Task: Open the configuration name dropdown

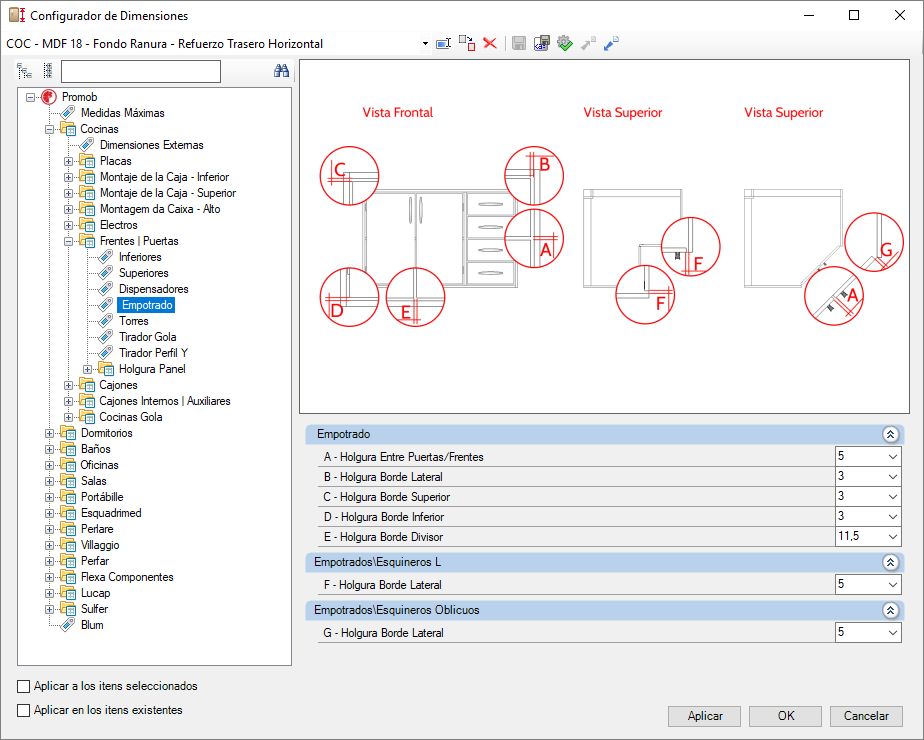Action: pyautogui.click(x=425, y=44)
